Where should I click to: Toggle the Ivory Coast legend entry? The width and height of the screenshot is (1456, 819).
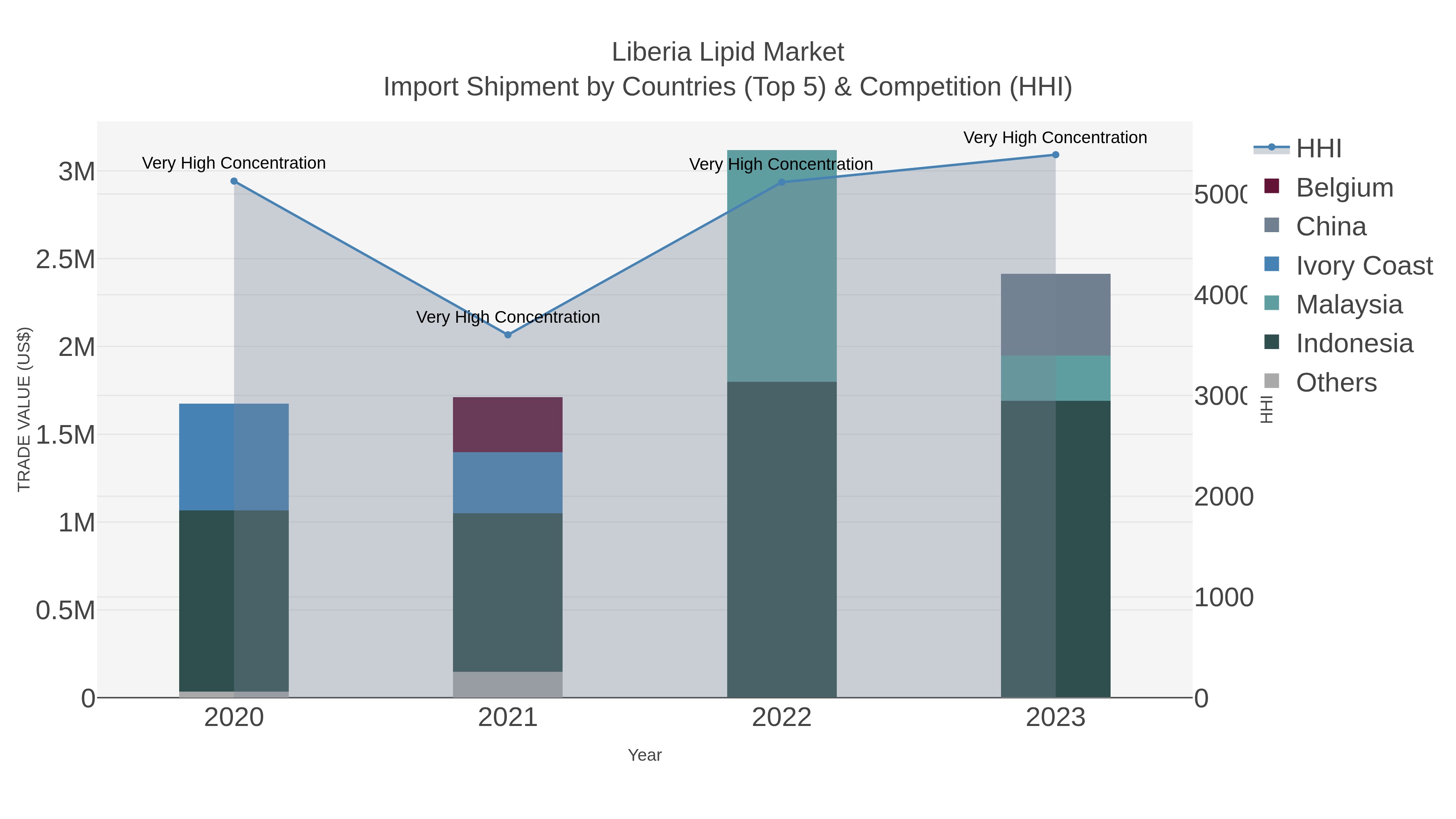pyautogui.click(x=1348, y=266)
